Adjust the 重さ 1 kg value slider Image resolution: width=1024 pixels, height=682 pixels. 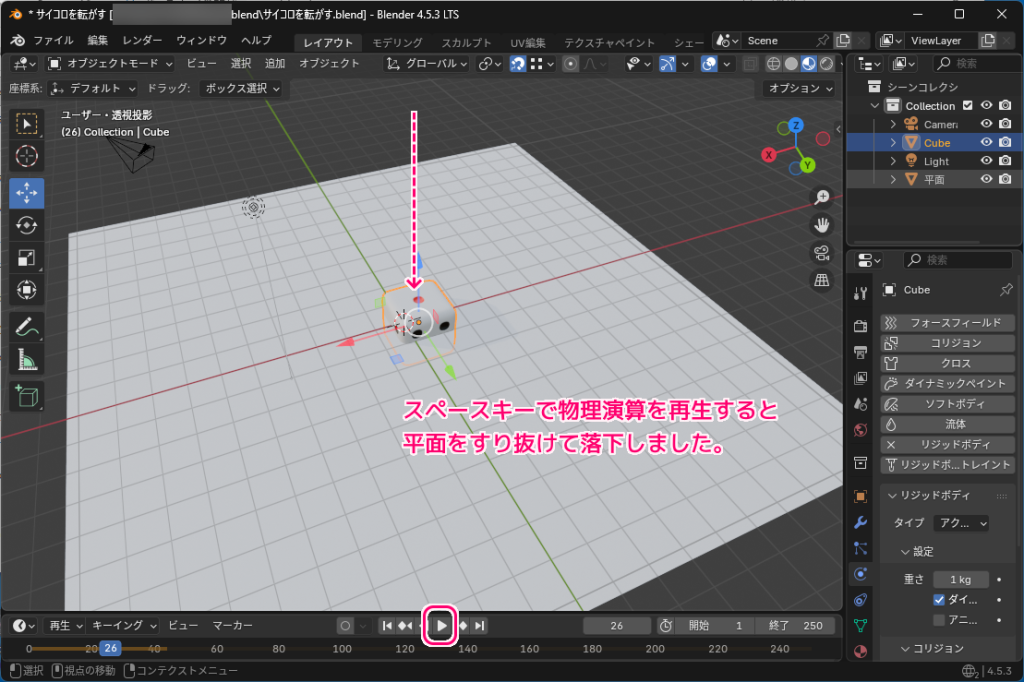(961, 578)
